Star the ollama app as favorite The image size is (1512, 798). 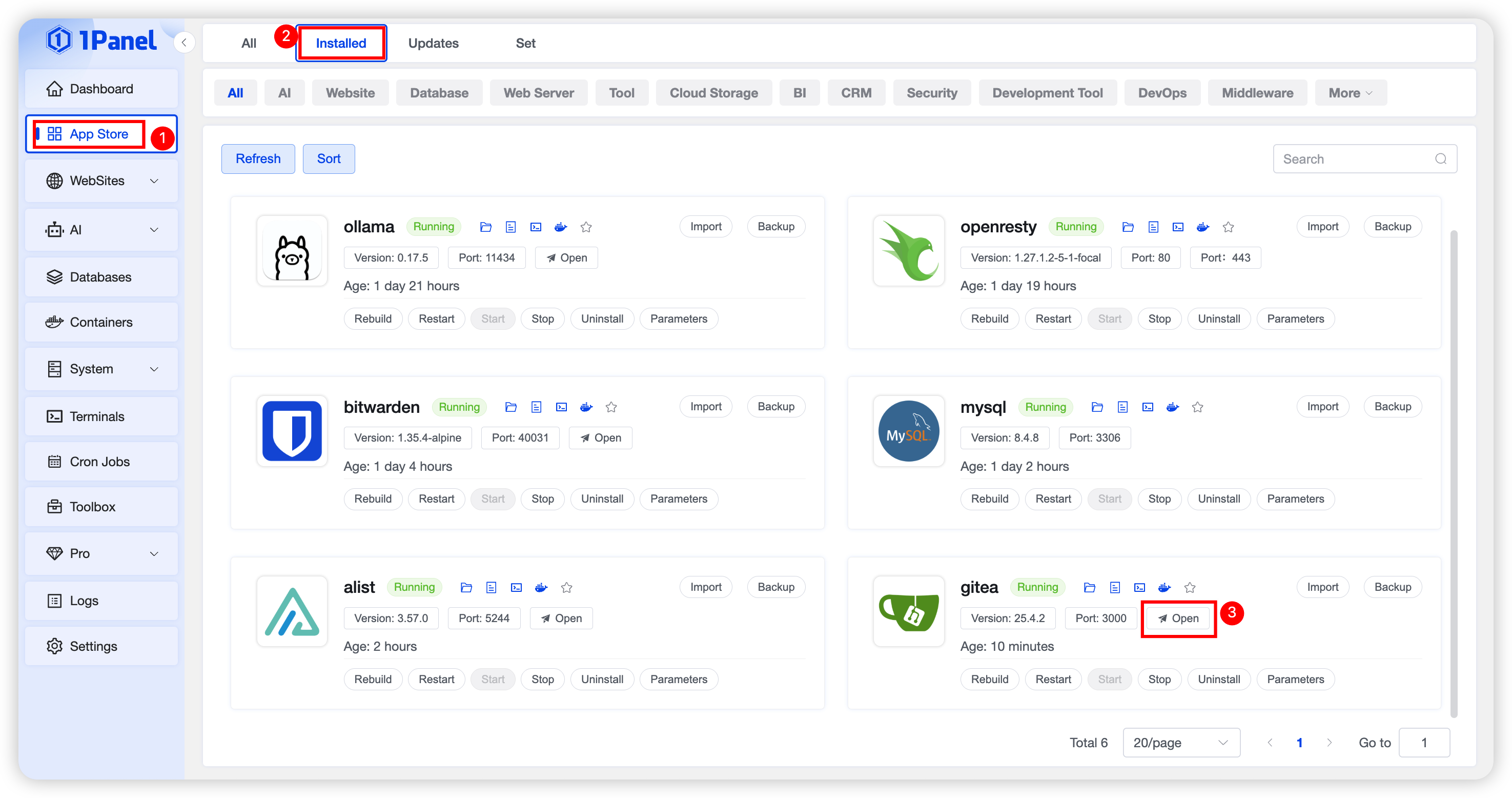(586, 227)
